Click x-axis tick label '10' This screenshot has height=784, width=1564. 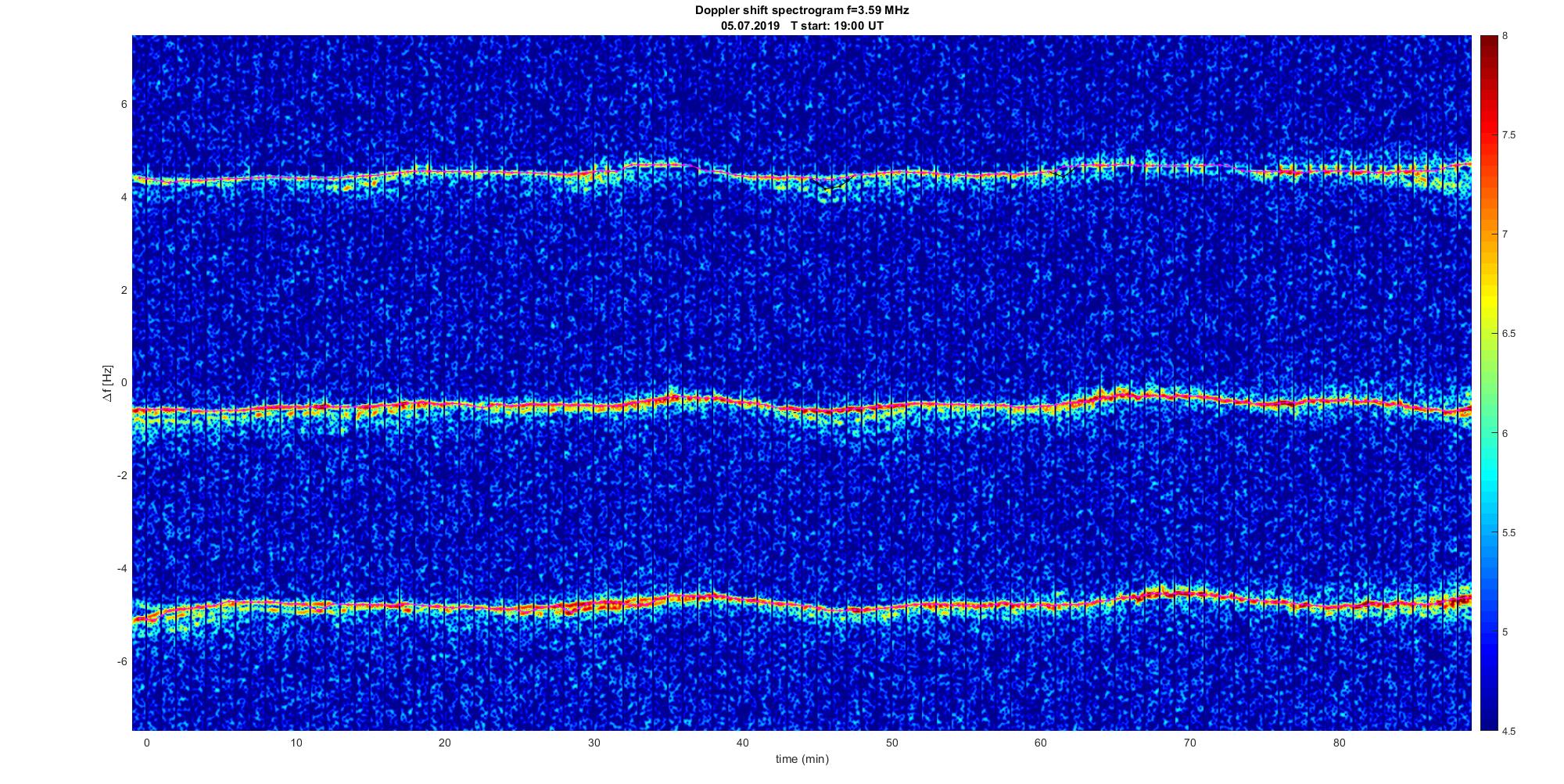[x=296, y=743]
